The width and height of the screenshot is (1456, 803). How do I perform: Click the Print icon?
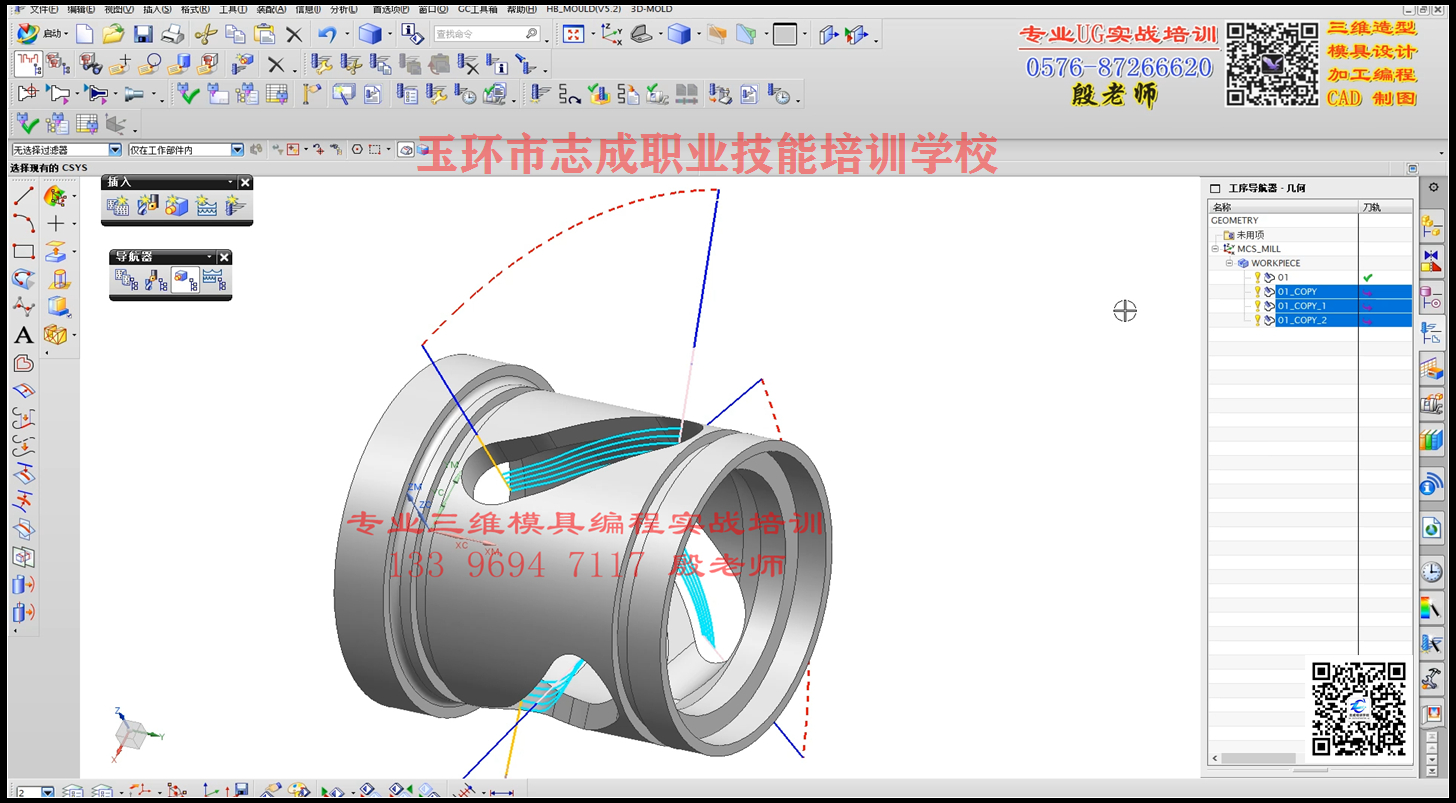click(173, 34)
